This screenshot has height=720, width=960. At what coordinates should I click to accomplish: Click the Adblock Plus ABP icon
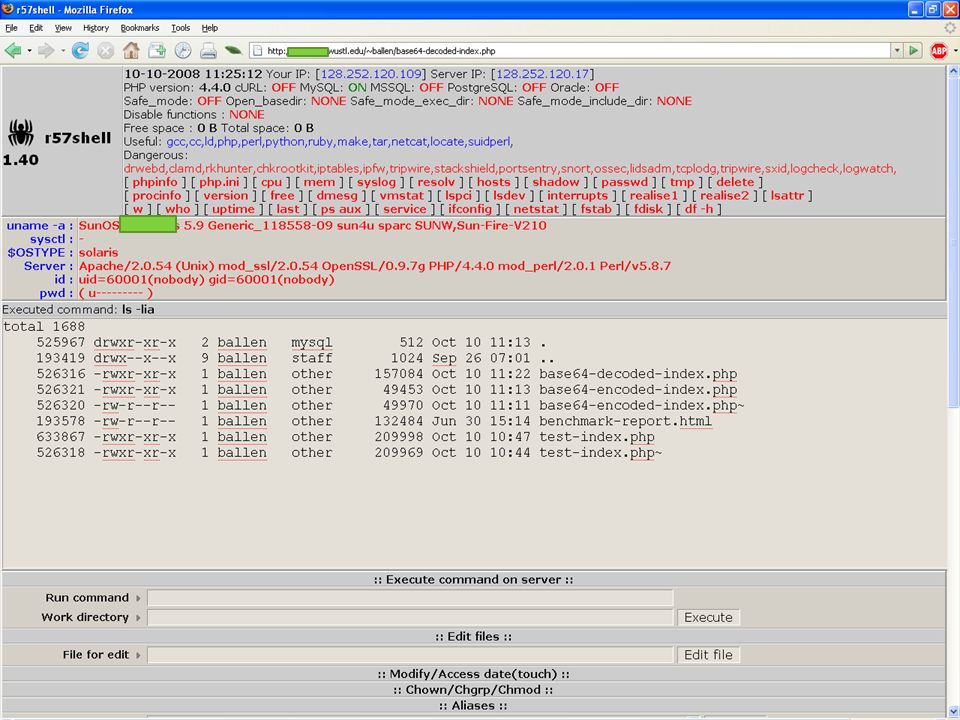(x=939, y=51)
